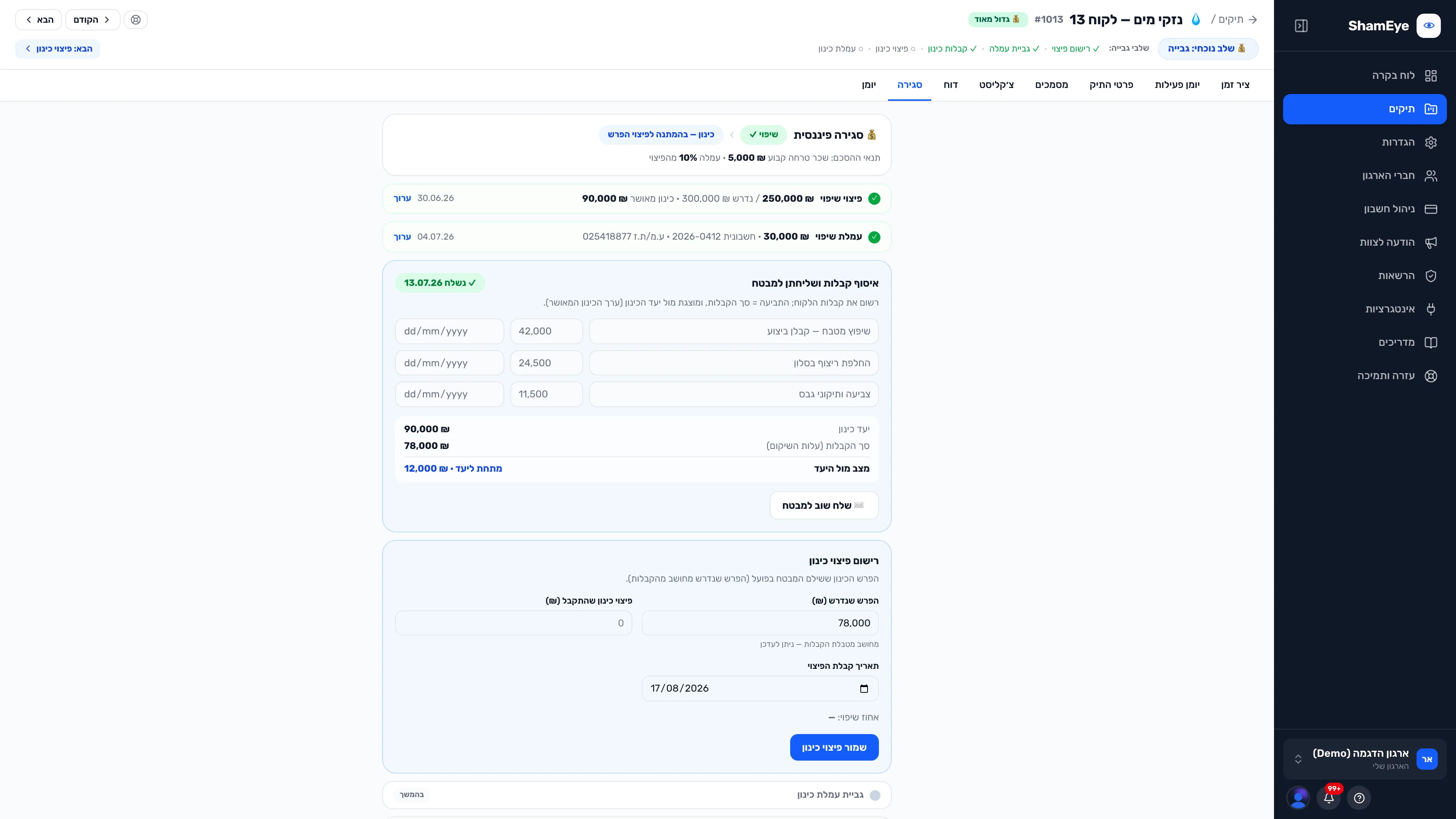Open מדריכים book icon
Image resolution: width=1456 pixels, height=819 pixels.
(x=1431, y=342)
